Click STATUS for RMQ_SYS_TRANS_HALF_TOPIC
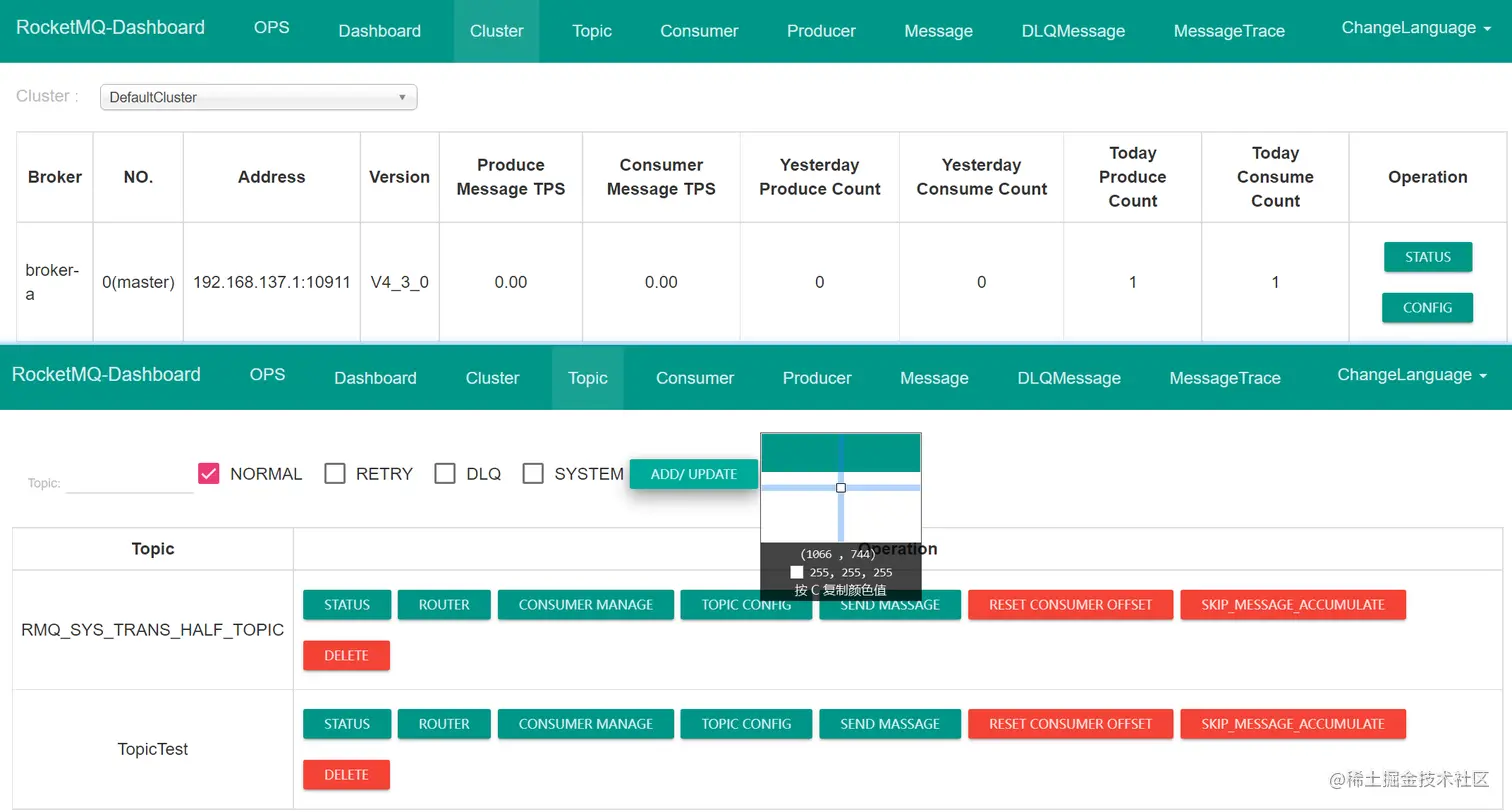The width and height of the screenshot is (1512, 812). point(347,605)
